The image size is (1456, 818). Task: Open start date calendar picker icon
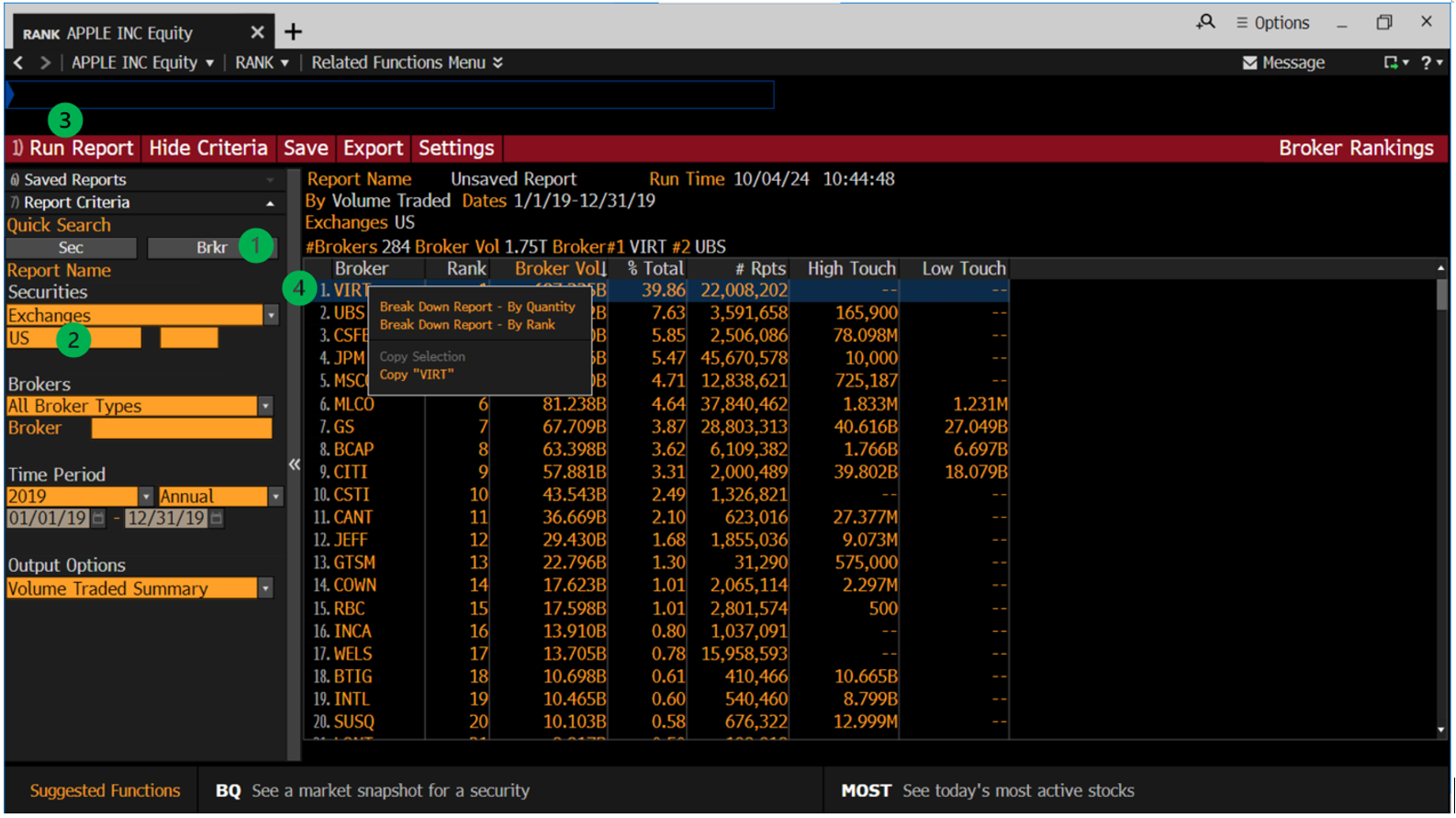pos(98,519)
